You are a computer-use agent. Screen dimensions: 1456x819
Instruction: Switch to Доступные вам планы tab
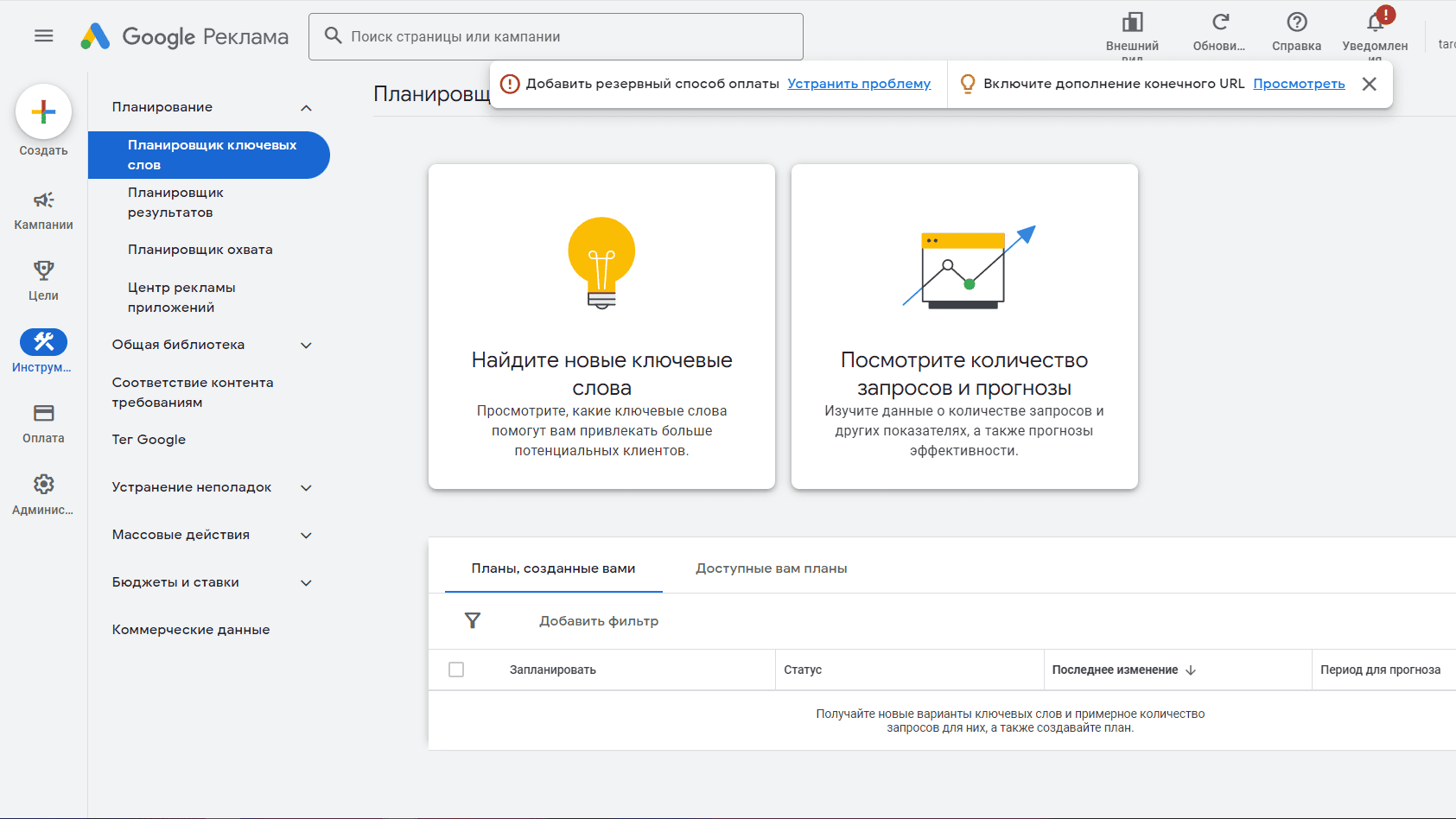pyautogui.click(x=771, y=568)
